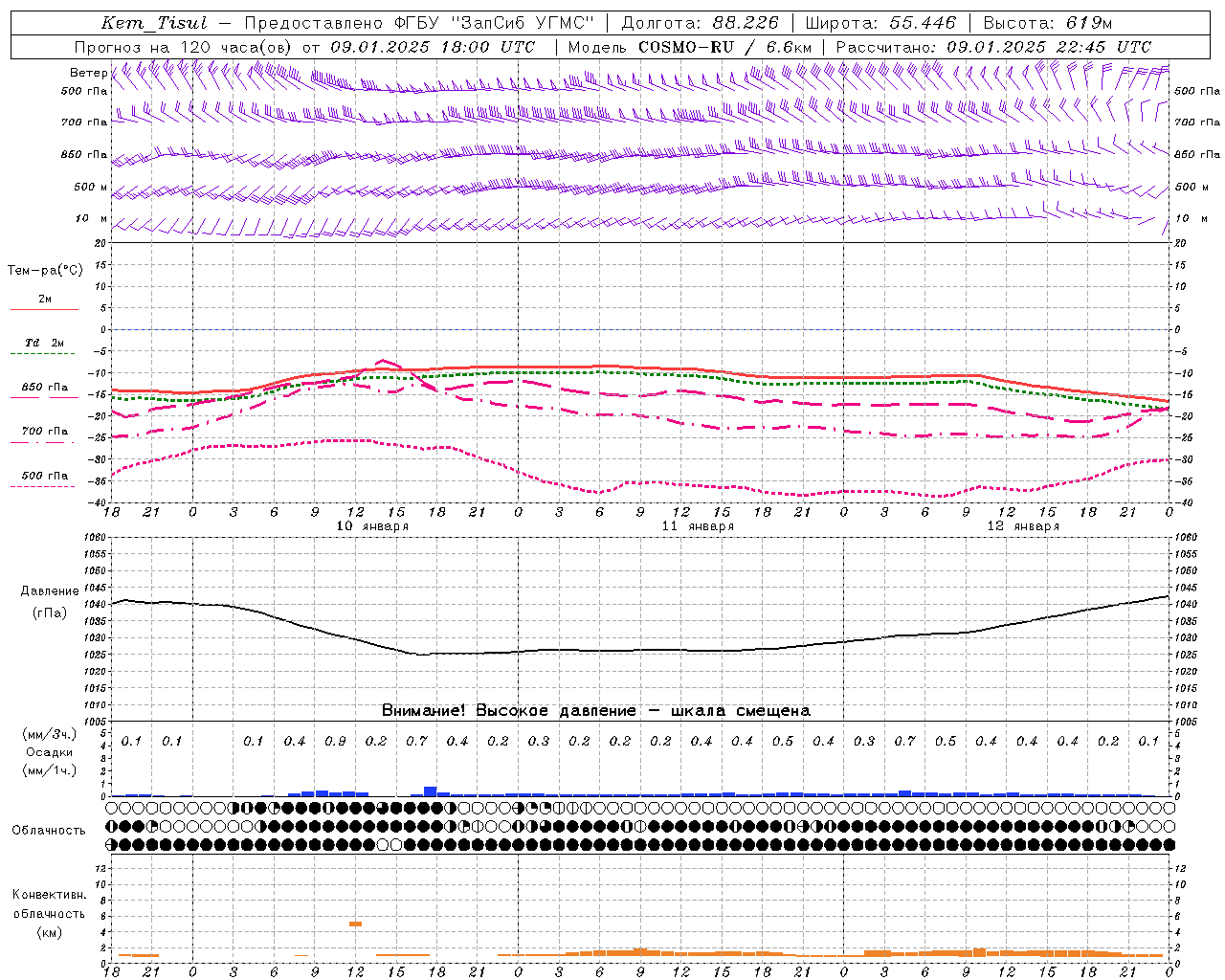Screen dimensions: 1225x980
Task: Click the dashed Td 2м legend line
Action: click(44, 354)
